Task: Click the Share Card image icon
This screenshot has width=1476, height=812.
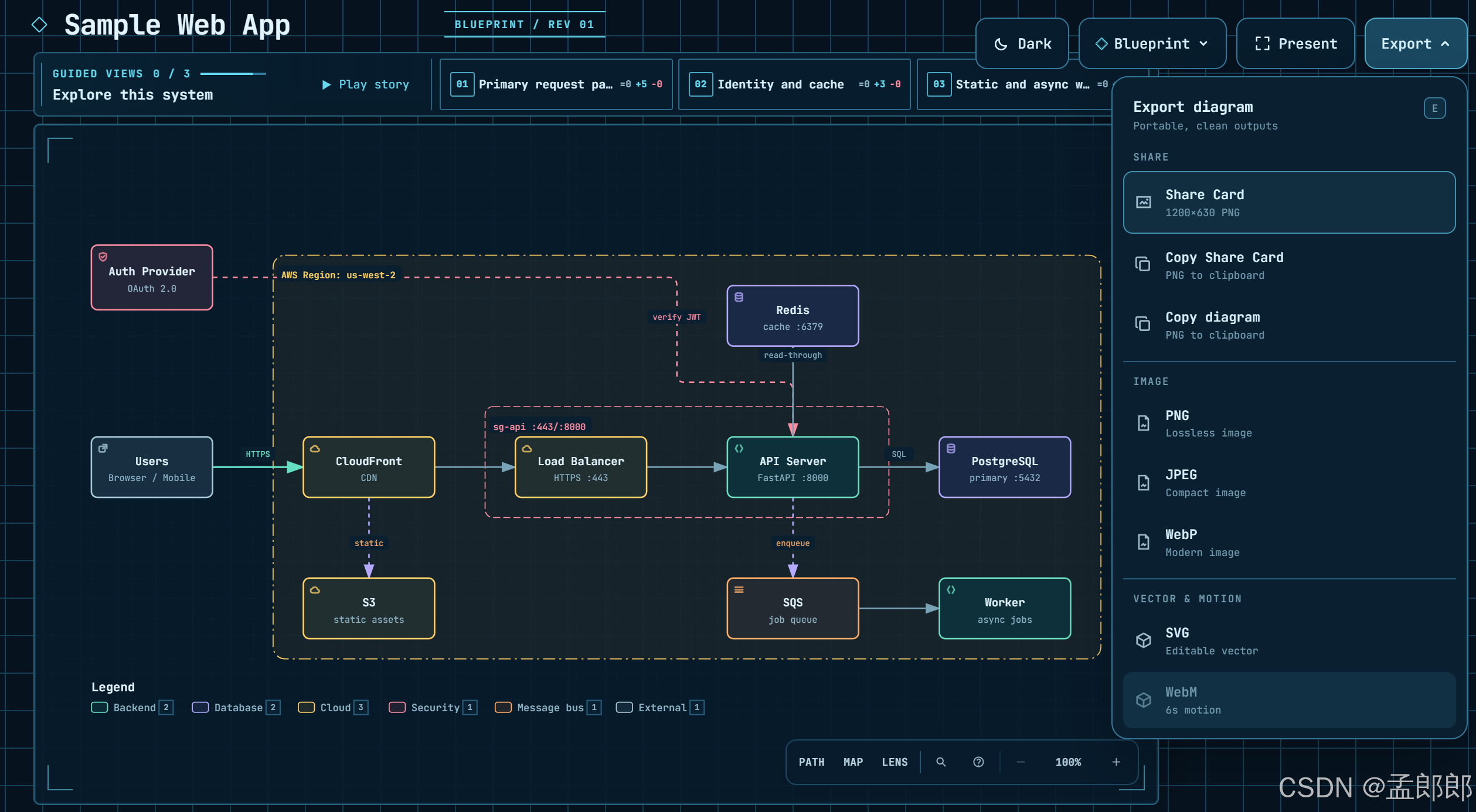Action: pyautogui.click(x=1143, y=203)
